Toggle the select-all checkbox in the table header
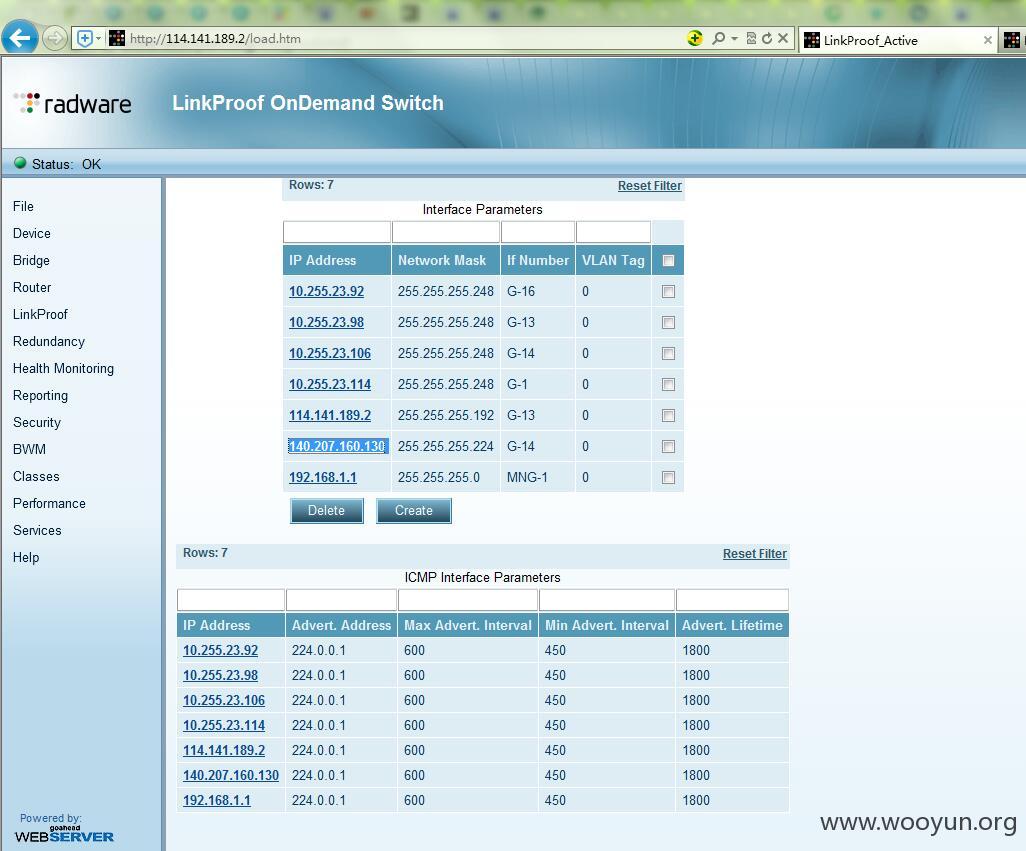1026x851 pixels. [668, 260]
